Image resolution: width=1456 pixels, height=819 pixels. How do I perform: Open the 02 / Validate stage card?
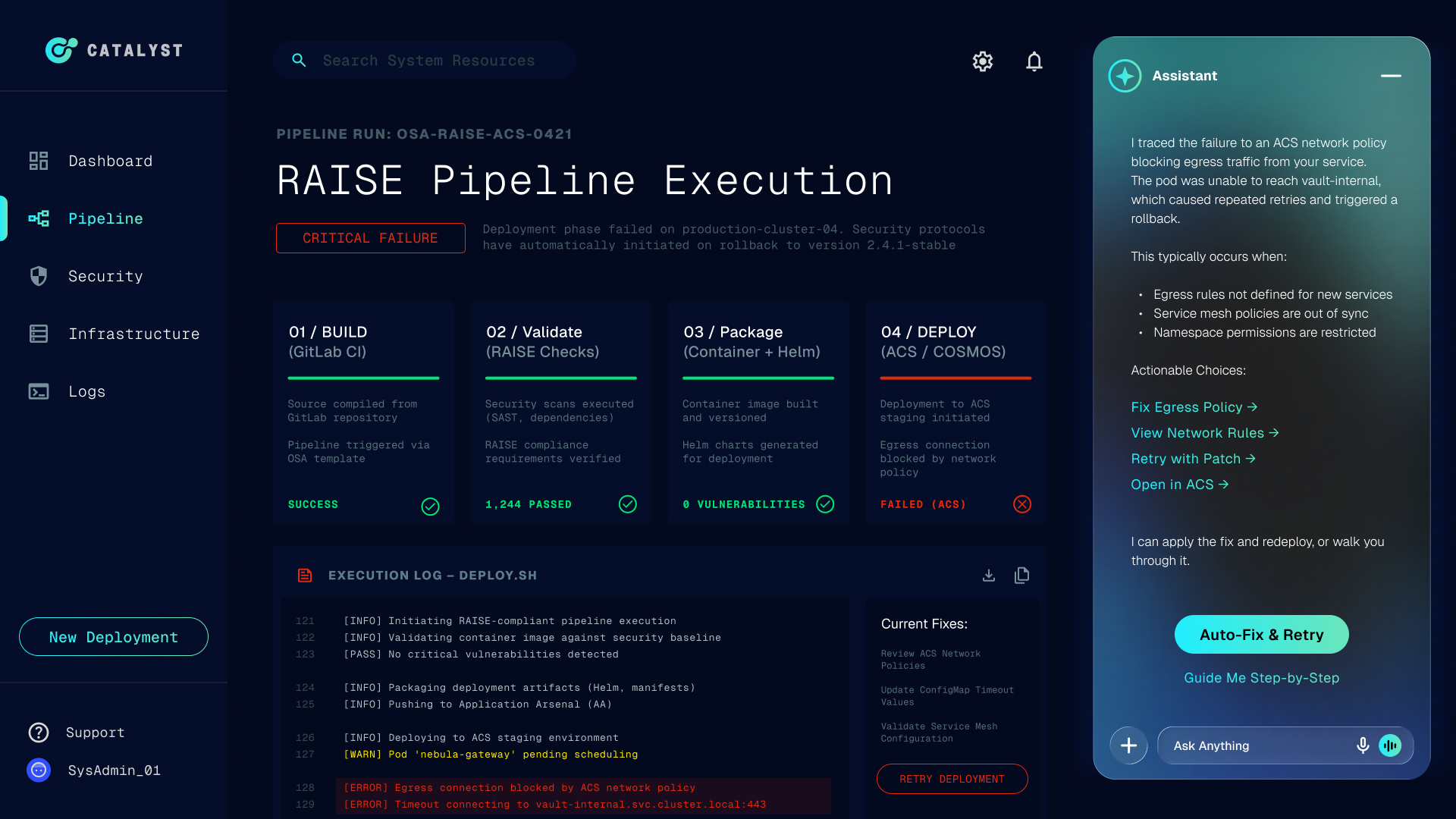tap(561, 413)
